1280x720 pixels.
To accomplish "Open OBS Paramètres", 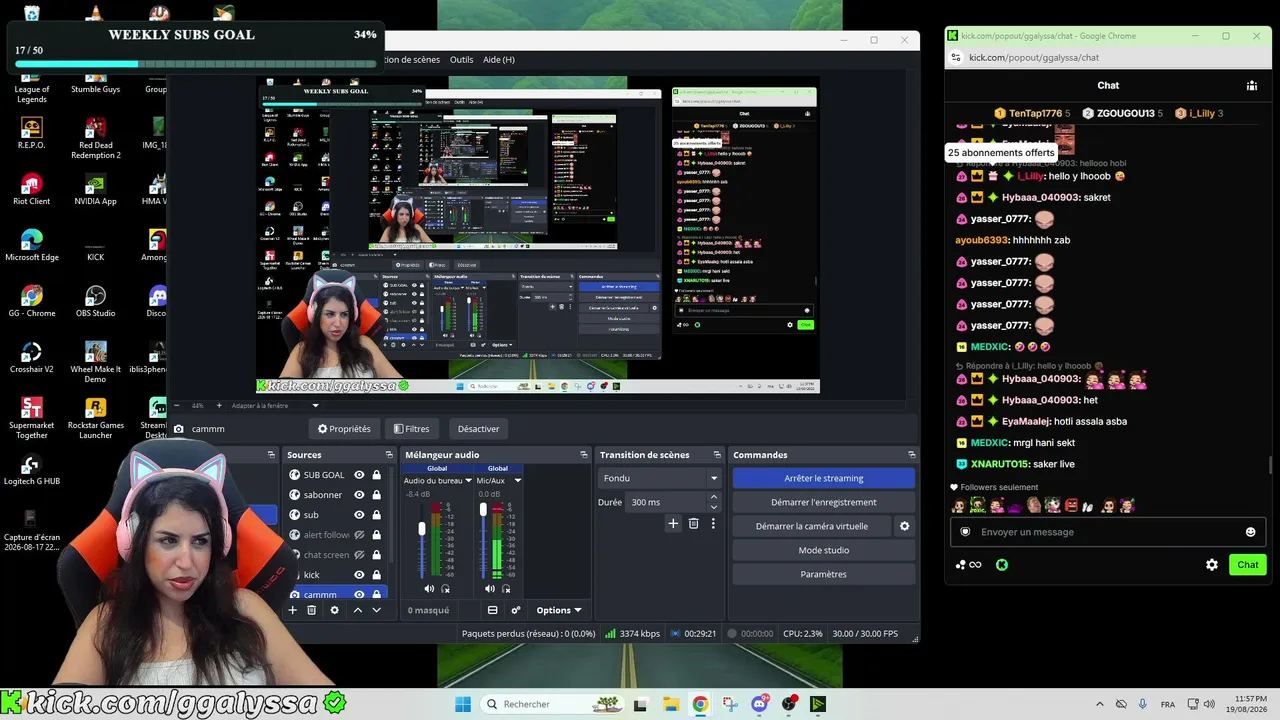I will click(824, 574).
